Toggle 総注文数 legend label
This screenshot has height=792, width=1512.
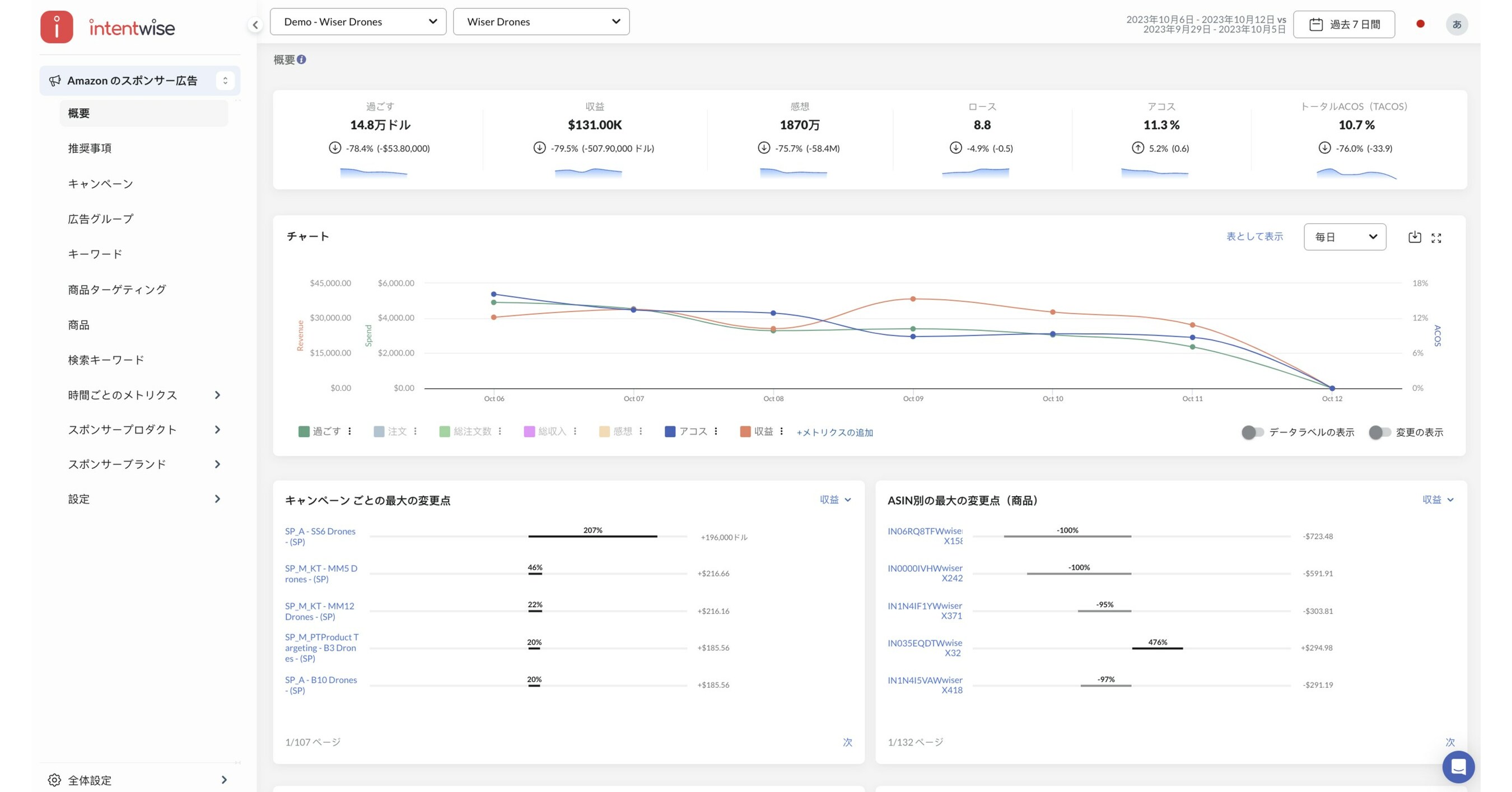[473, 431]
